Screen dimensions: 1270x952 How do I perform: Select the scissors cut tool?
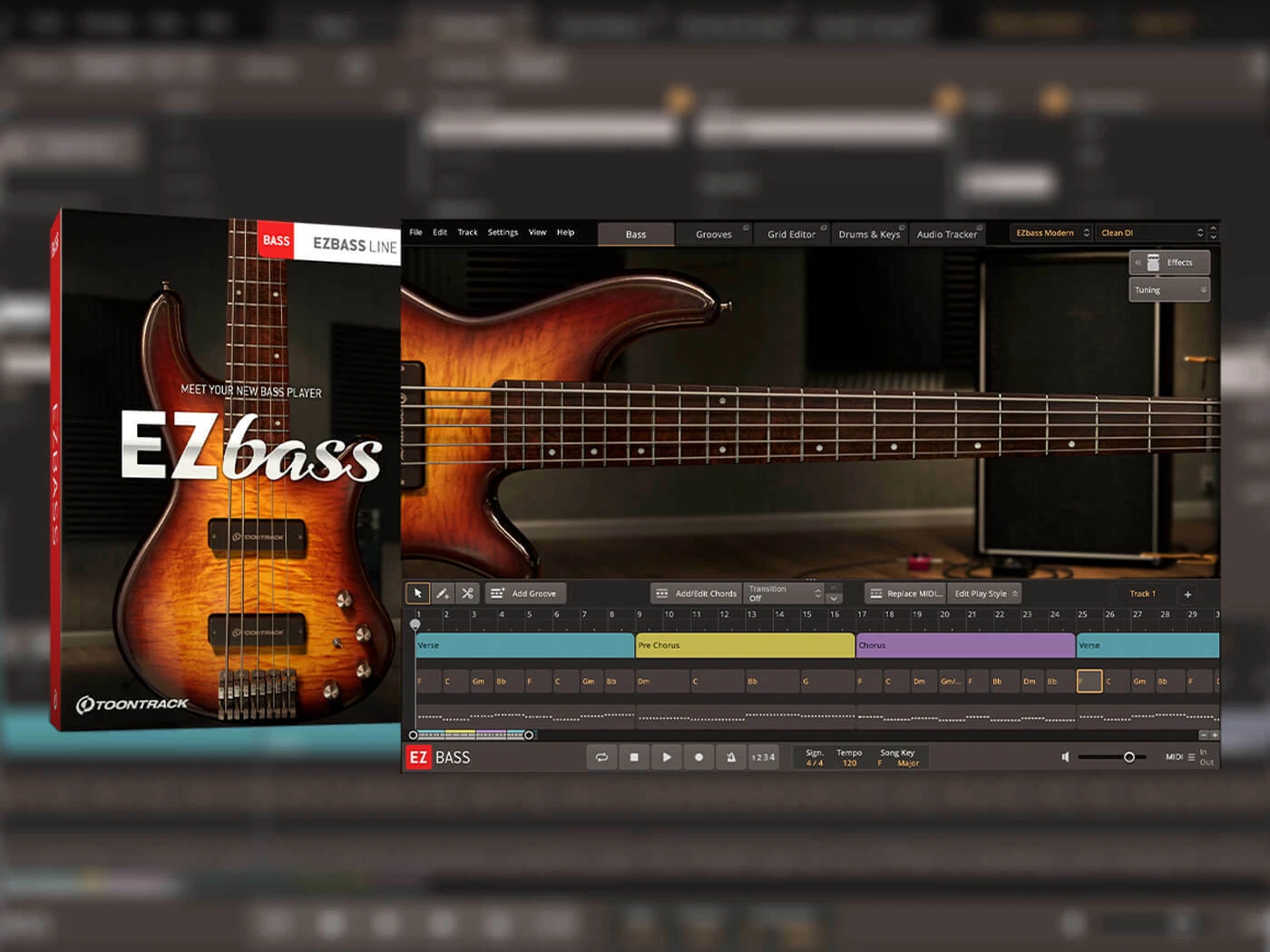(x=468, y=593)
